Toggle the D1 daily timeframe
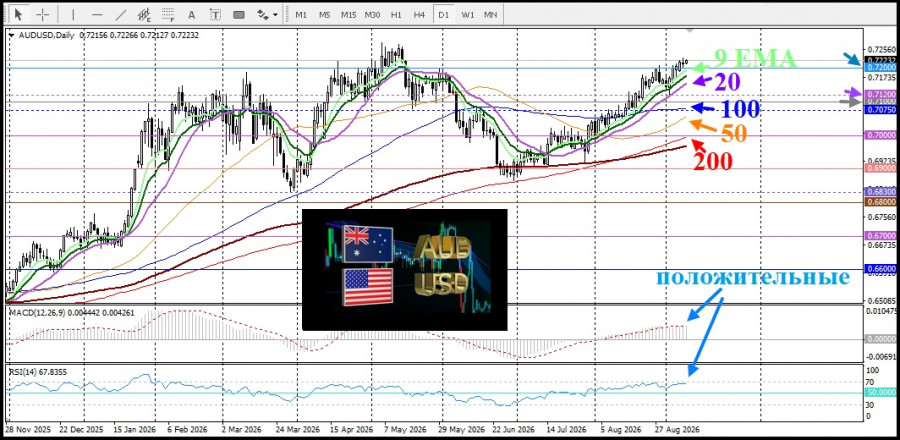The image size is (900, 440). pos(444,14)
